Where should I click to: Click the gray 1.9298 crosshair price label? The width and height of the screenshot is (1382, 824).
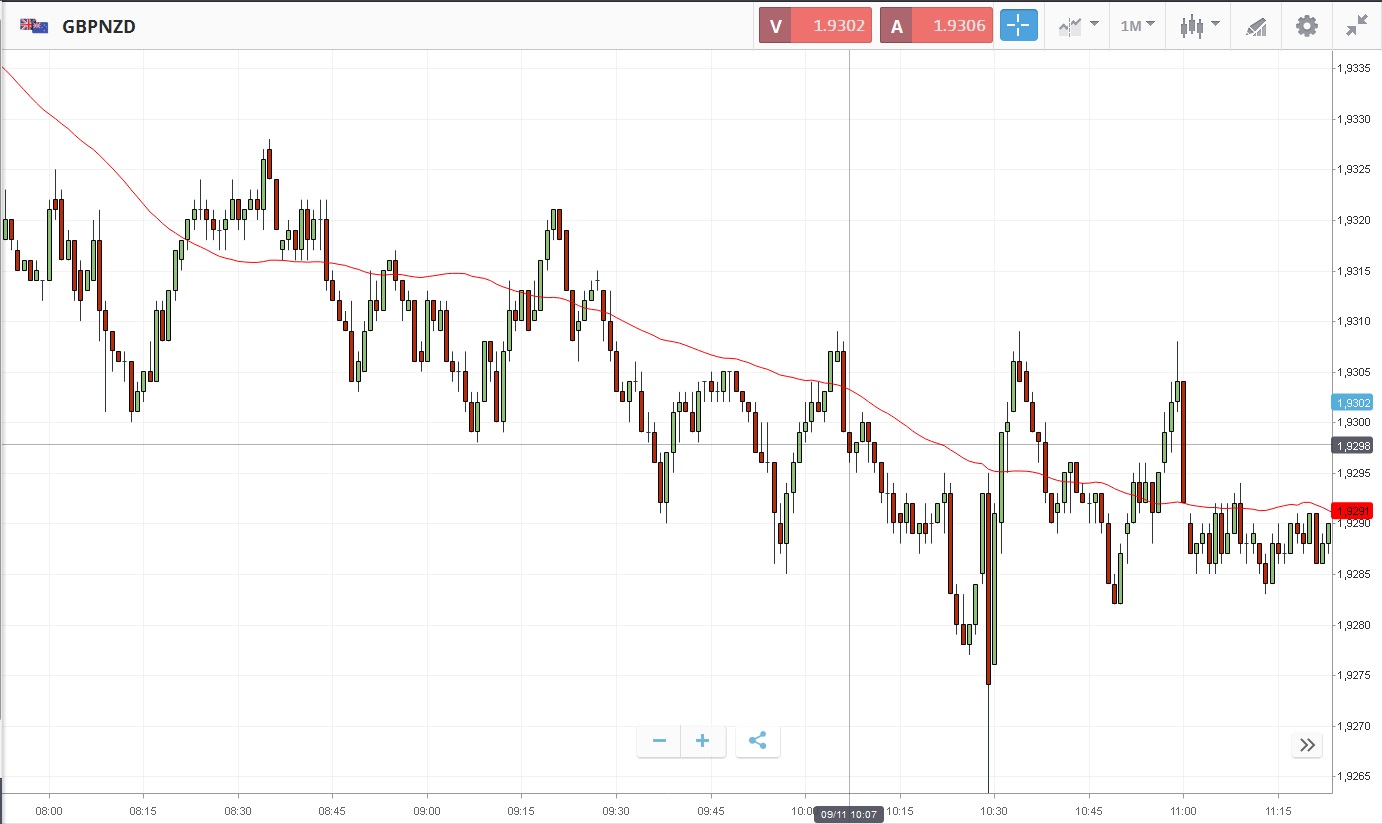click(x=1352, y=445)
